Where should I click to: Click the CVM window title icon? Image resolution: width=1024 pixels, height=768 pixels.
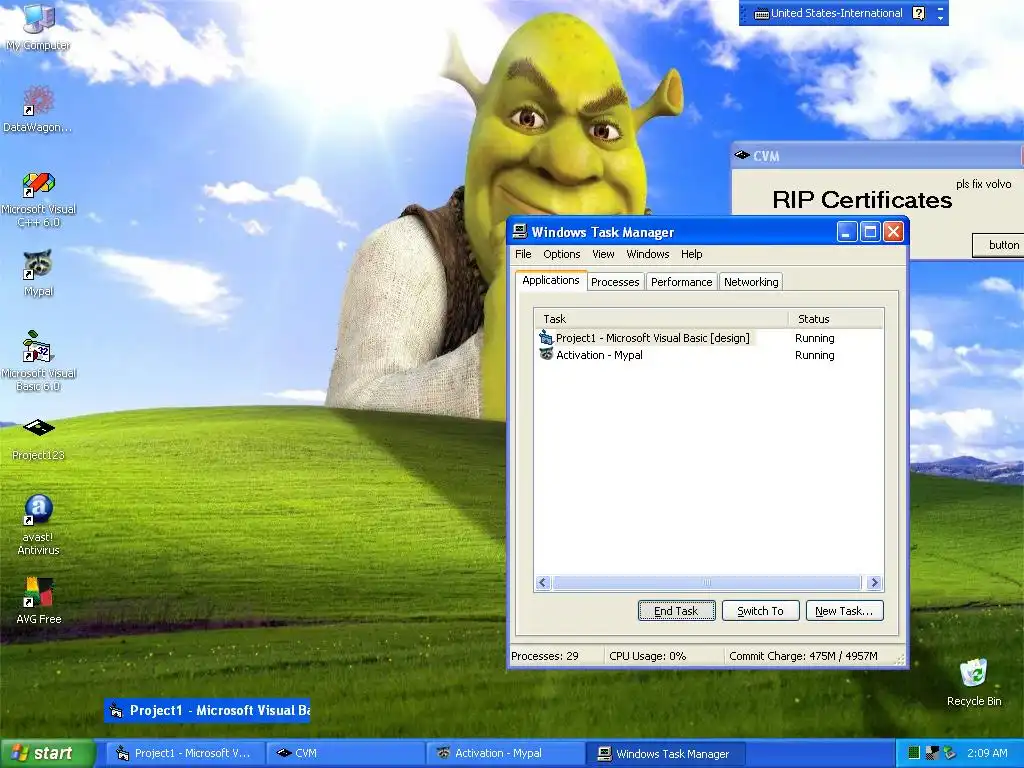click(x=742, y=155)
